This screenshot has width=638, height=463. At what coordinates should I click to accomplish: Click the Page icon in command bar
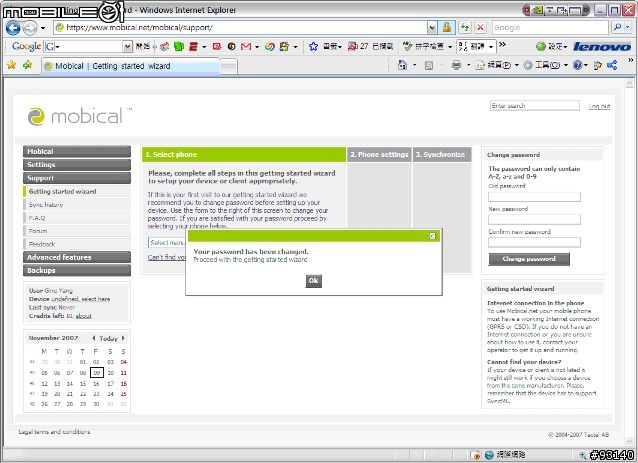coord(480,65)
